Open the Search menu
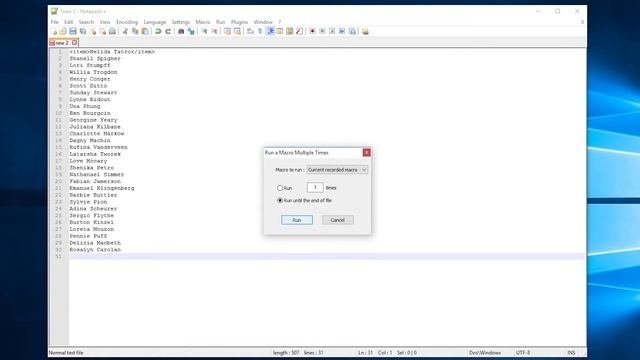The height and width of the screenshot is (360, 640). (x=86, y=22)
